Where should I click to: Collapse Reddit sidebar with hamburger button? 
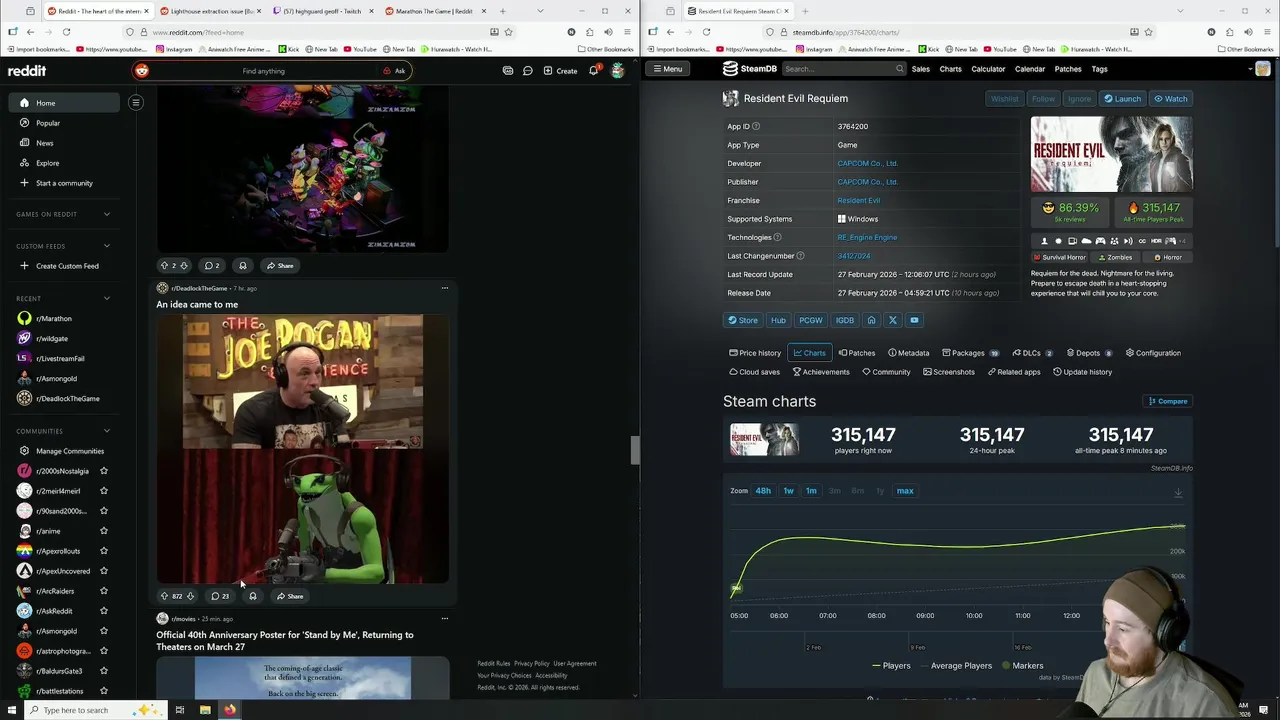tap(136, 102)
